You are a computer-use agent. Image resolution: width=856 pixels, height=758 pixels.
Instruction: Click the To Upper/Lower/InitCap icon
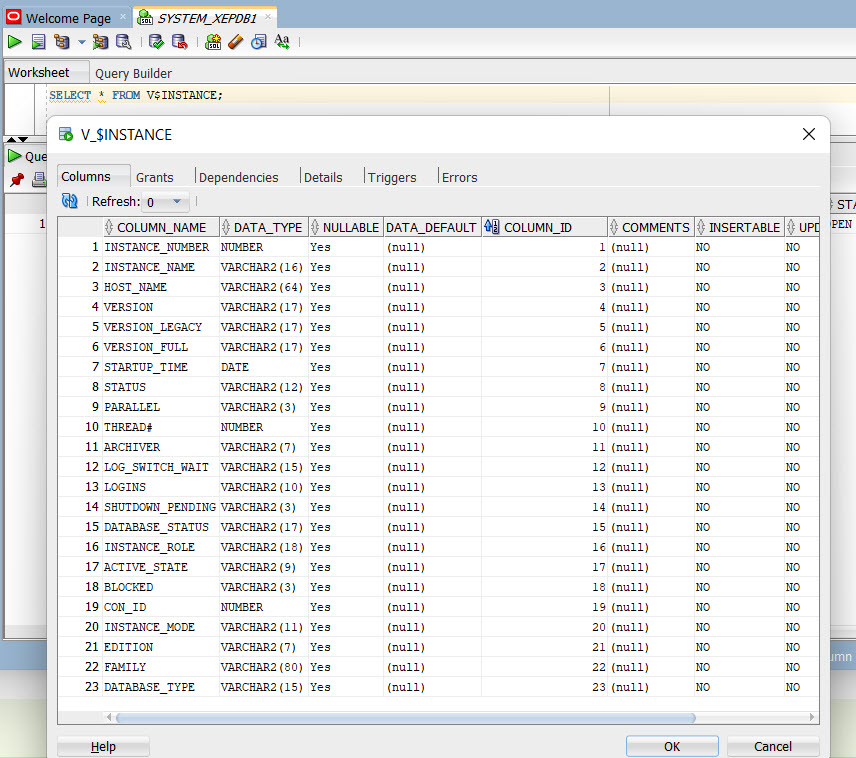tap(282, 42)
